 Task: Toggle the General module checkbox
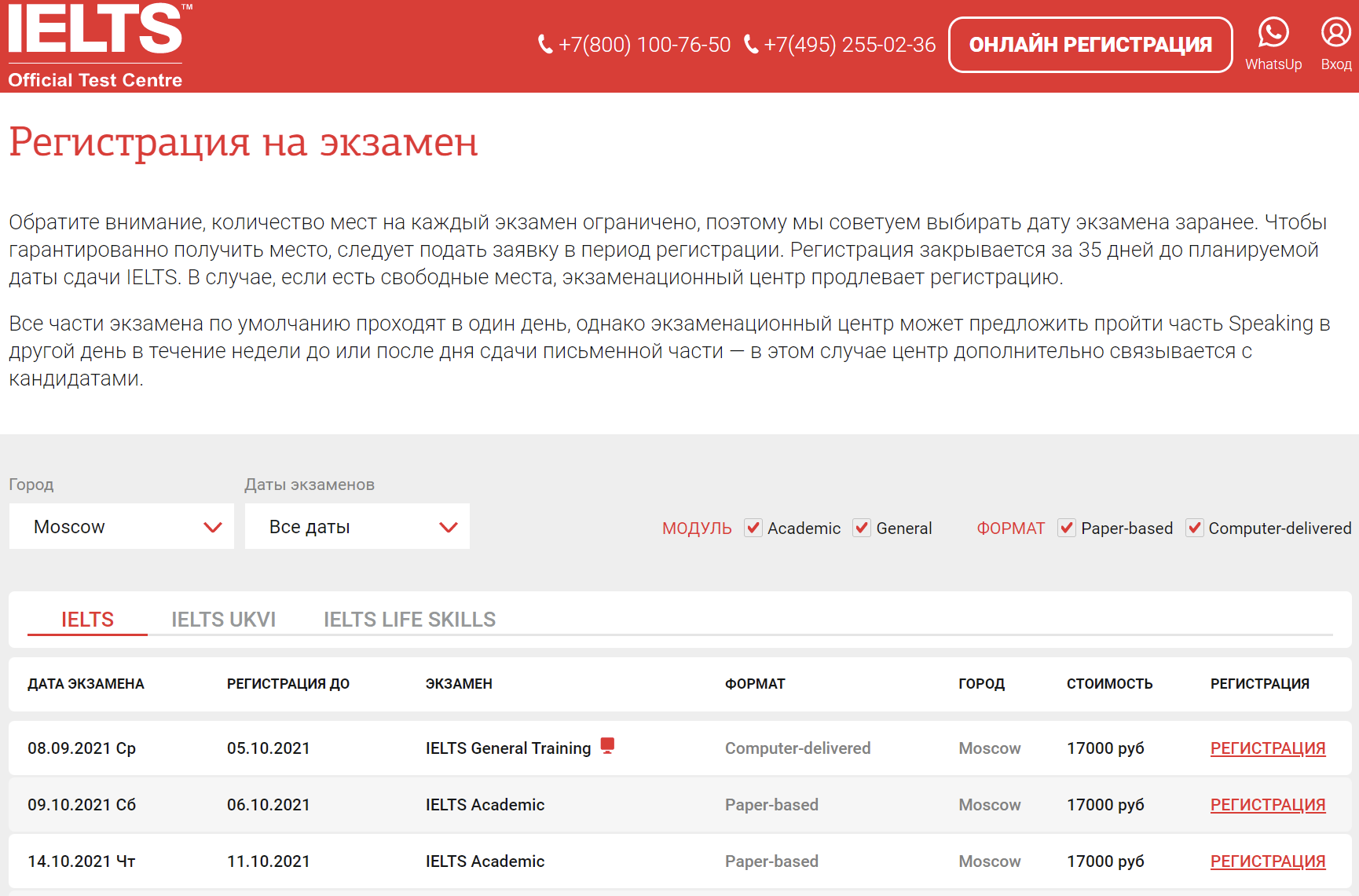(862, 528)
